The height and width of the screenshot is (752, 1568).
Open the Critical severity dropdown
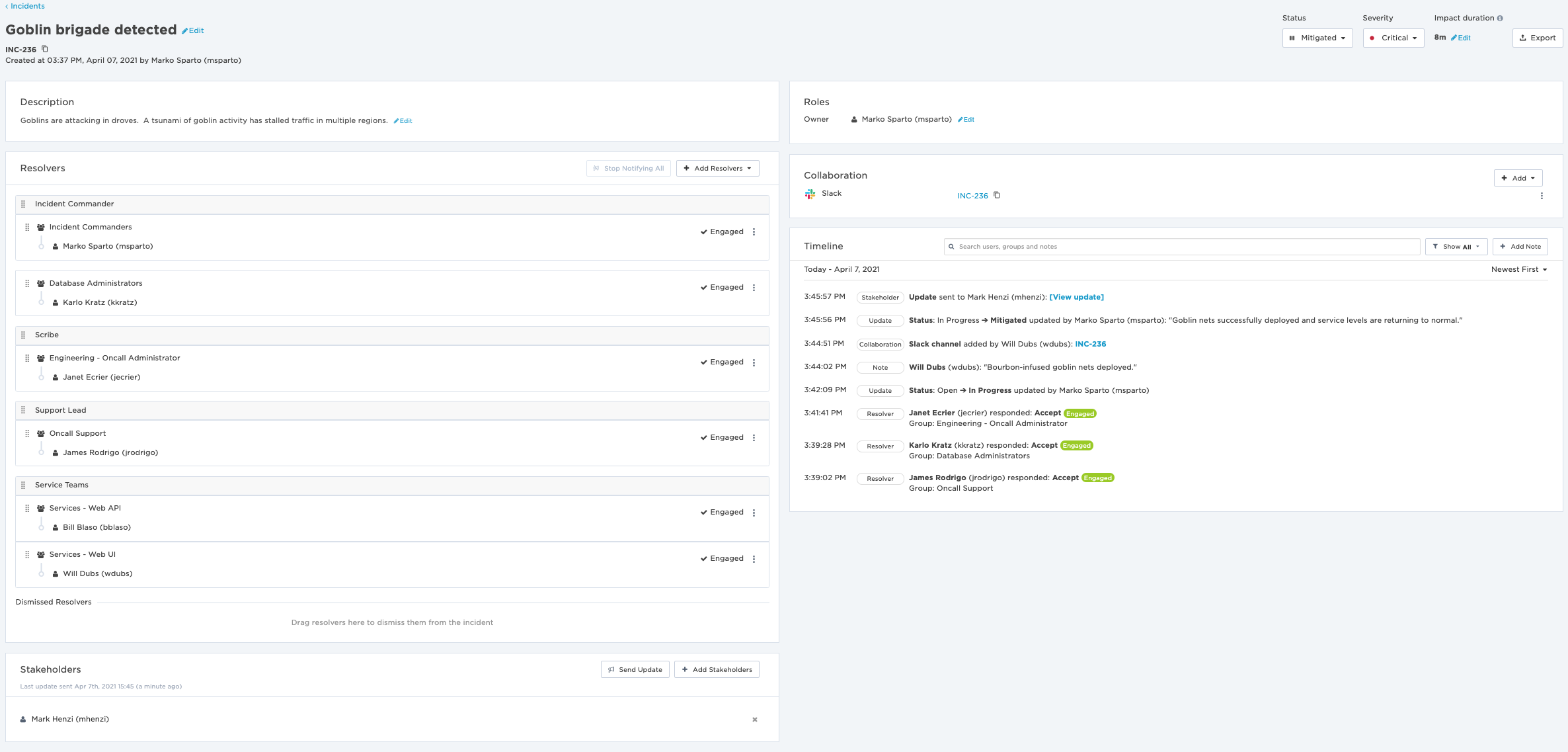pos(1393,38)
